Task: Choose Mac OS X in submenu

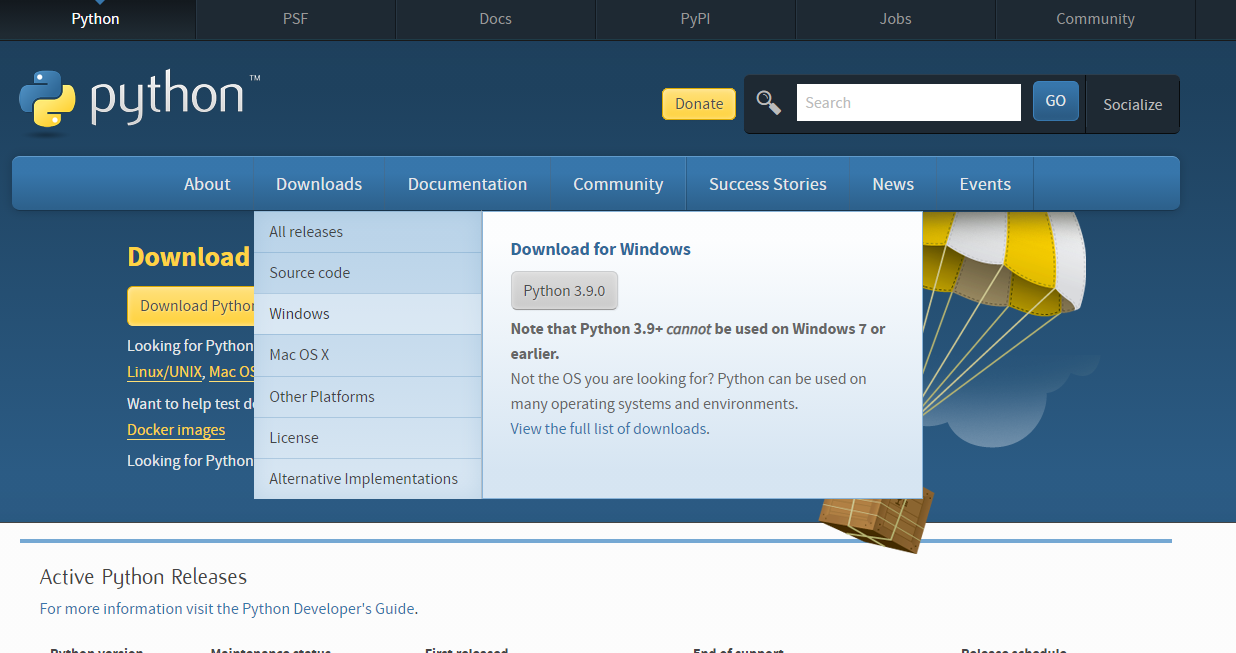Action: pos(368,355)
